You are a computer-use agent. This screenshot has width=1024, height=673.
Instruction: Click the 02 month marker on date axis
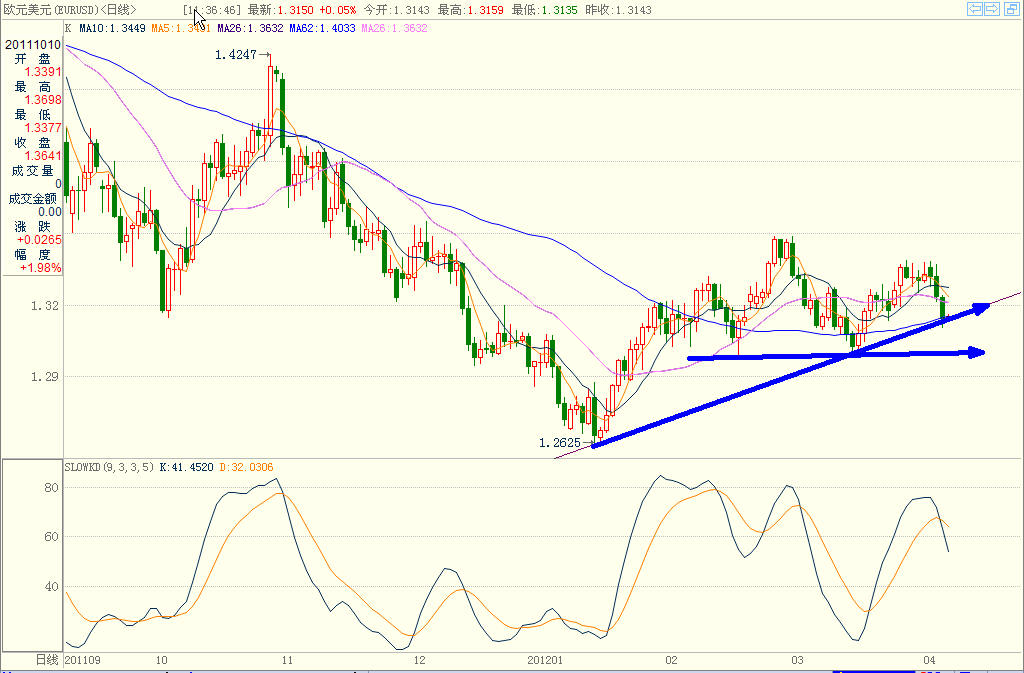(671, 660)
